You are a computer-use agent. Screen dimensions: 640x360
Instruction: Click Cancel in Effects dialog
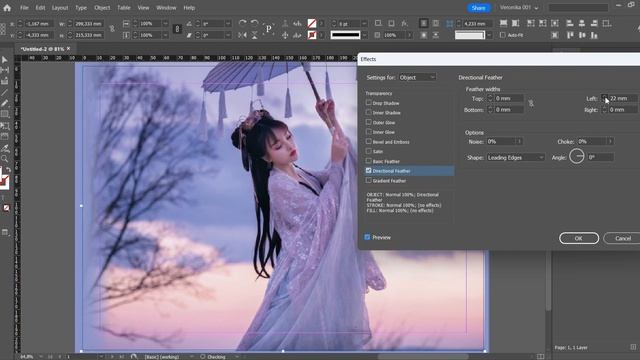click(x=623, y=238)
